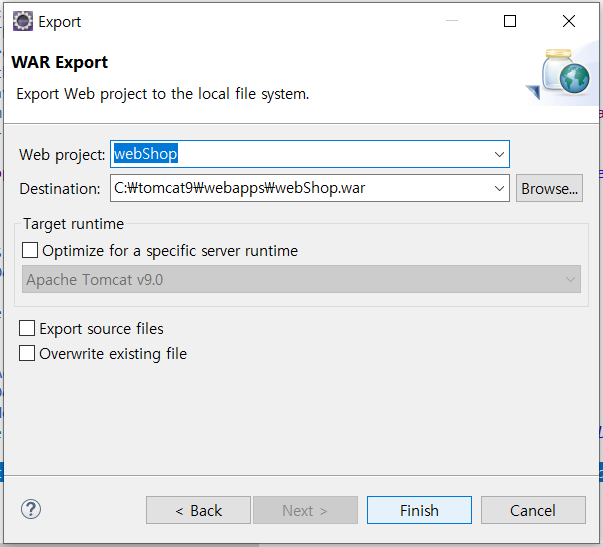Click Finish to export the WAR
This screenshot has height=547, width=603.
[x=419, y=510]
